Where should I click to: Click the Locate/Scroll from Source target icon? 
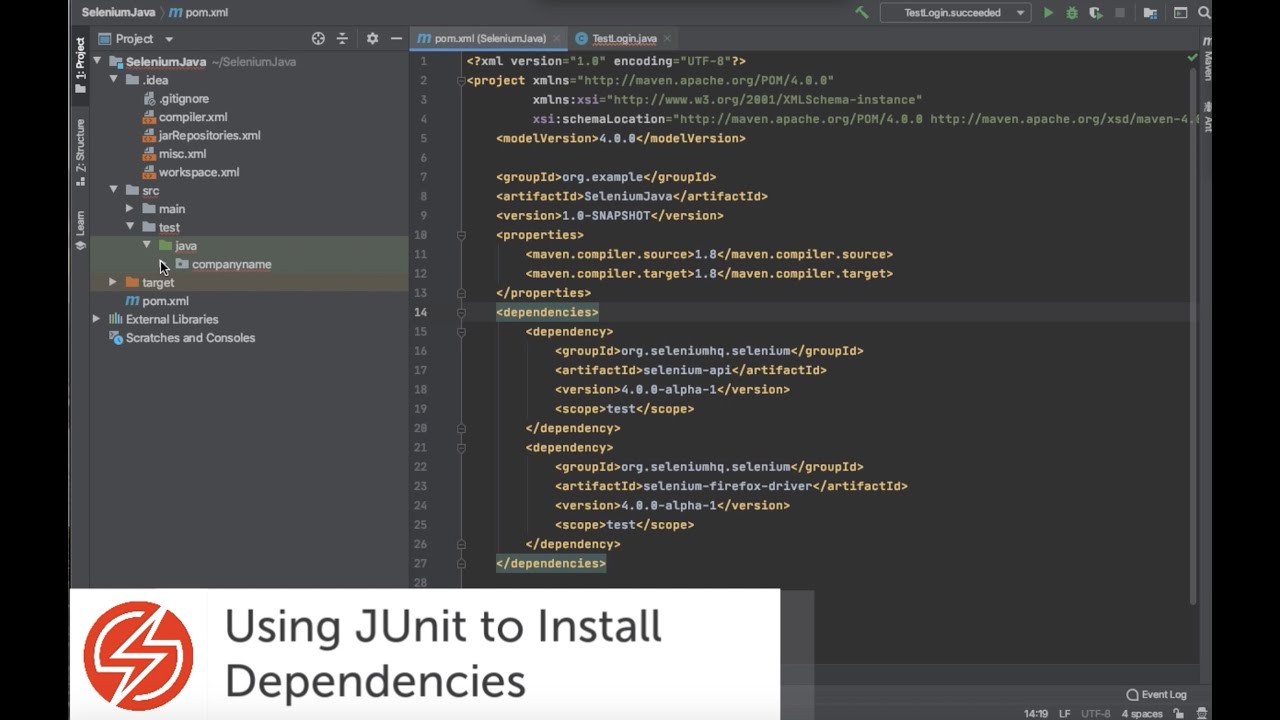pos(318,38)
